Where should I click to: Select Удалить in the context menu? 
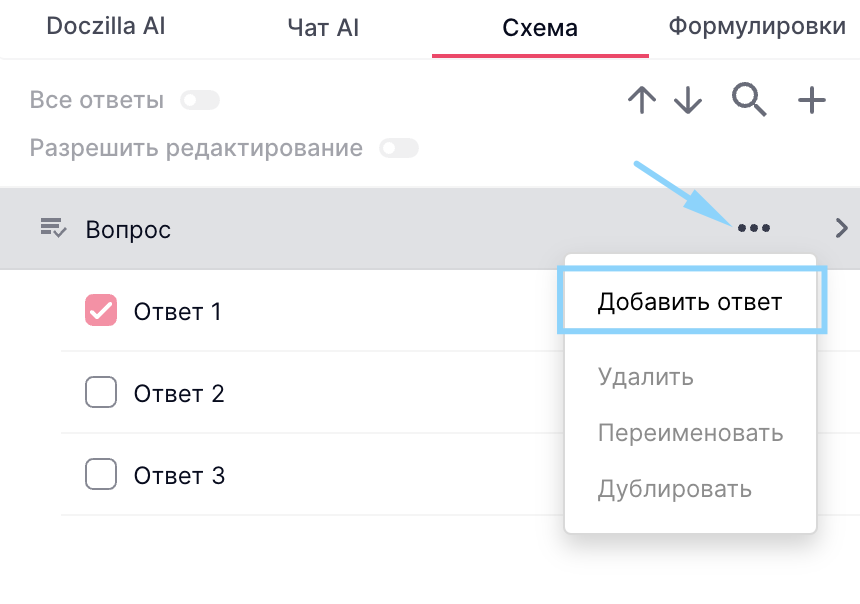(646, 377)
